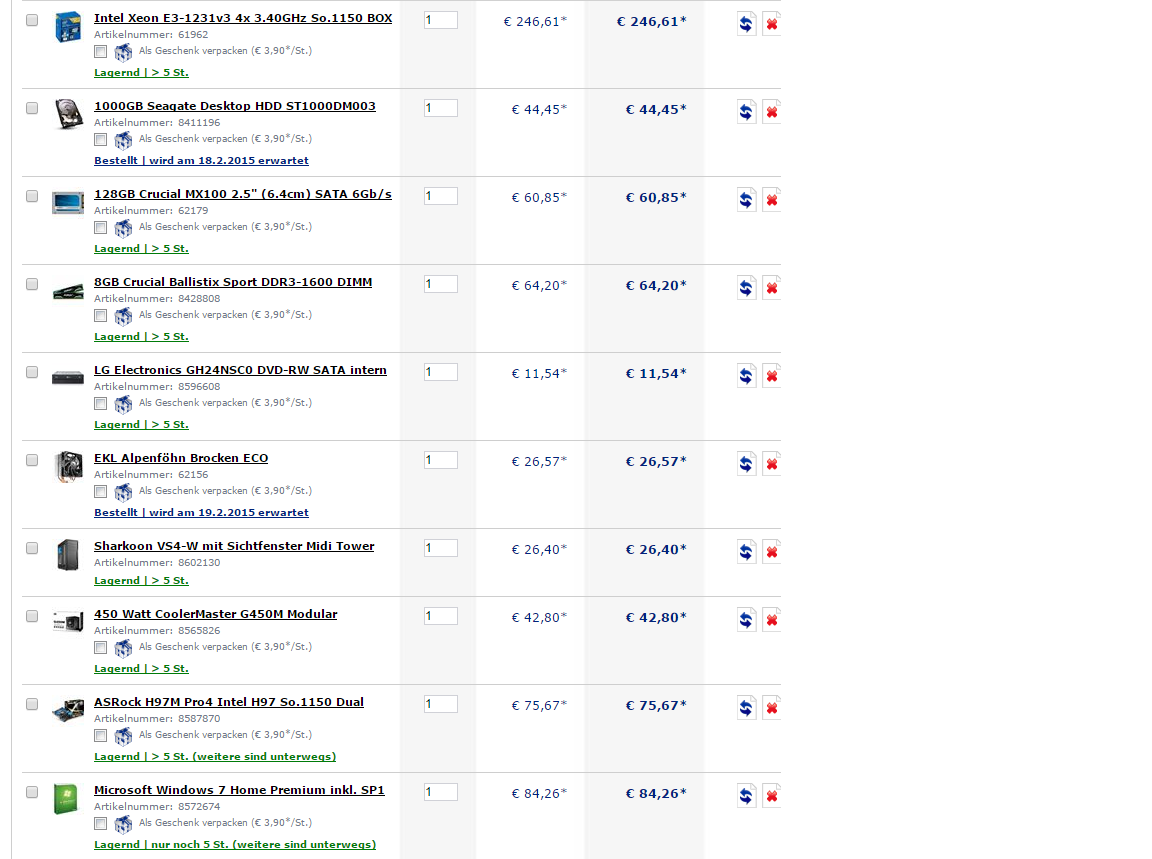Delete 8GB Crucial Ballistix Sport item

(771, 288)
